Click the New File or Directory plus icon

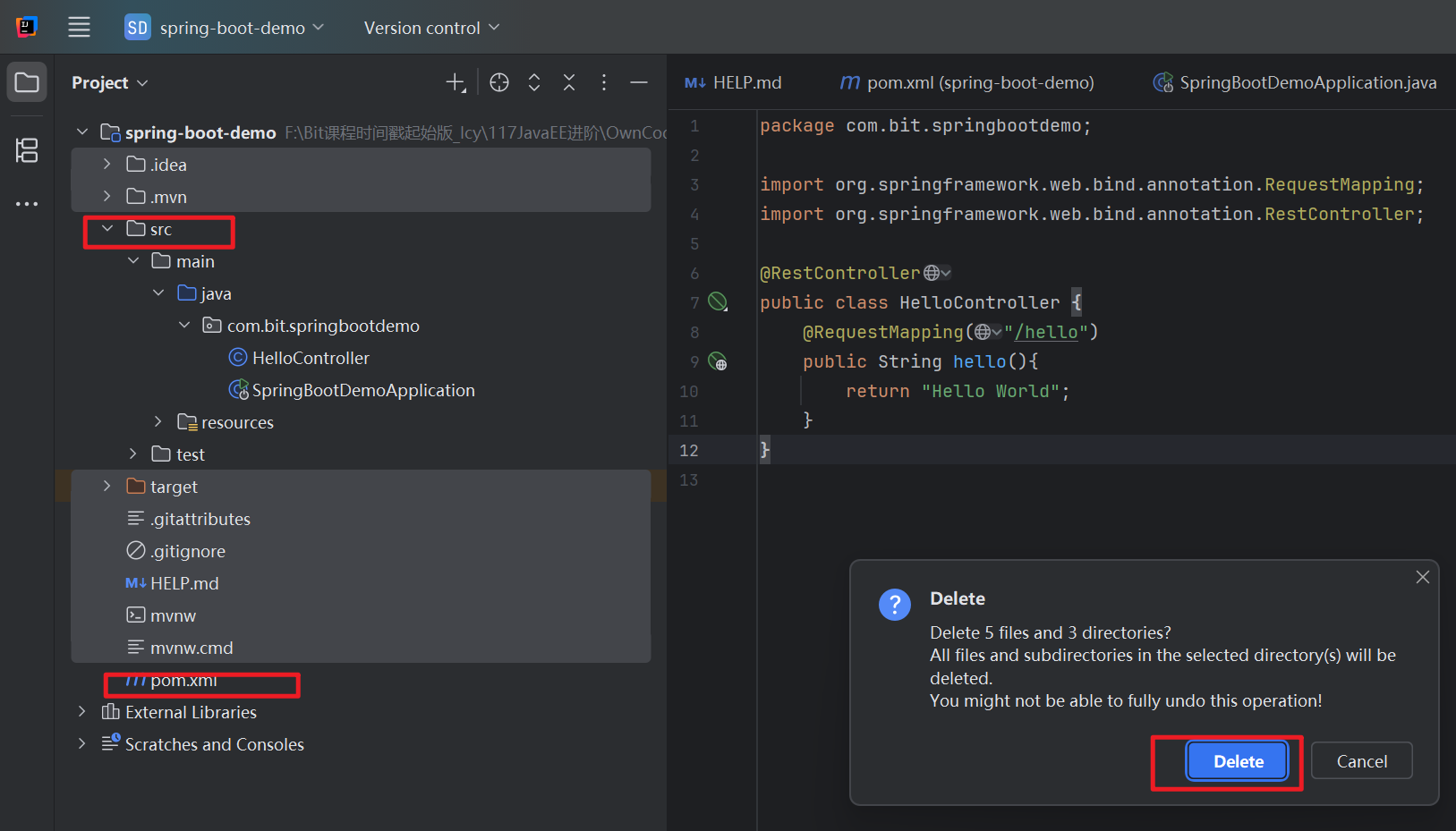pos(456,83)
